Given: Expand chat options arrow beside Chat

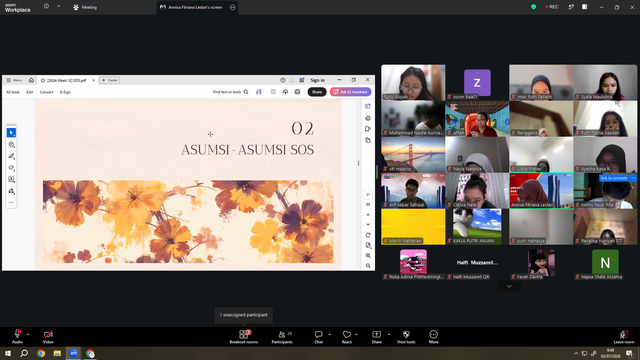Looking at the screenshot, I should coord(329,334).
